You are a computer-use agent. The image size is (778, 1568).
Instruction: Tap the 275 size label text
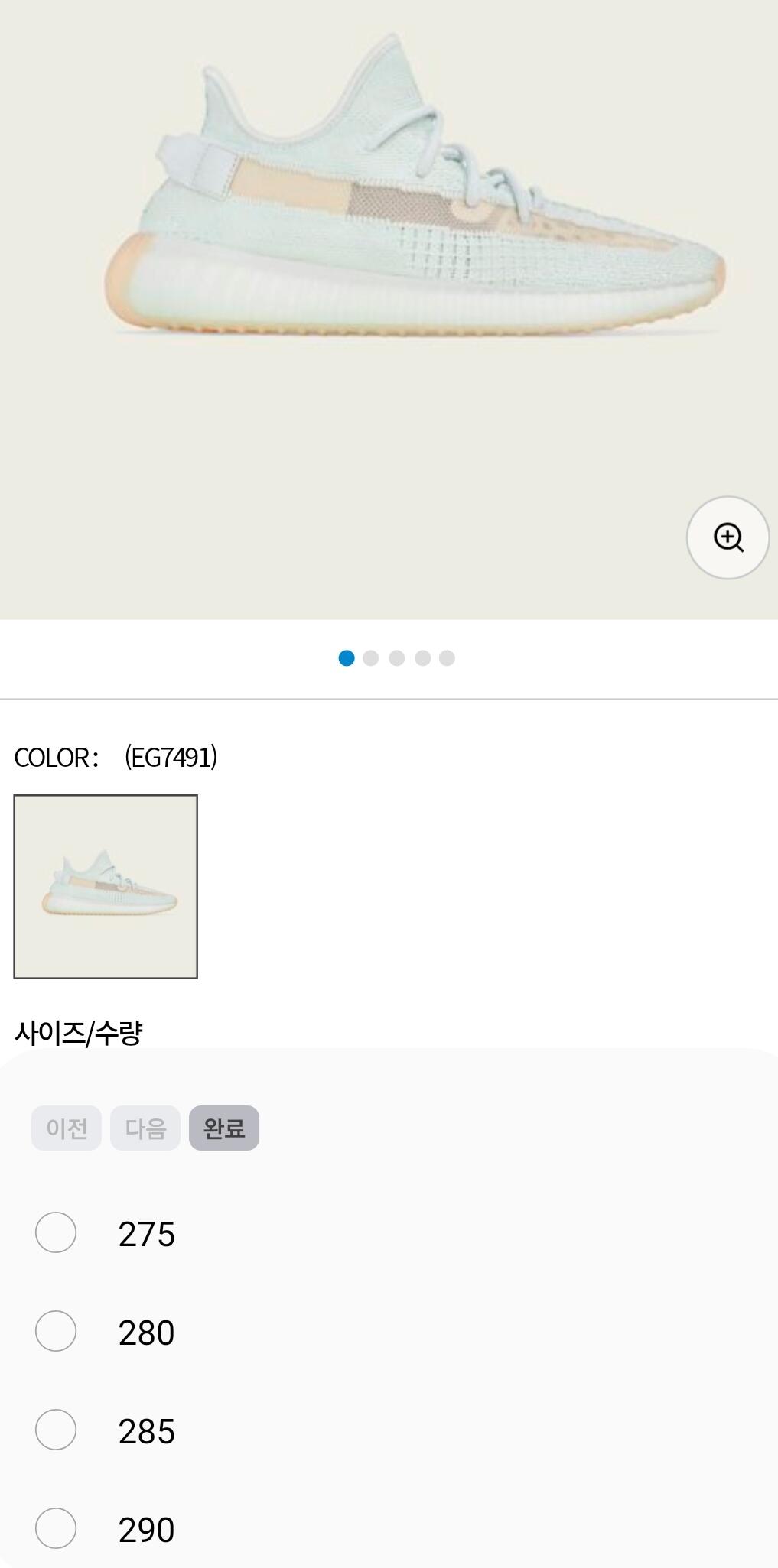pyautogui.click(x=146, y=1234)
